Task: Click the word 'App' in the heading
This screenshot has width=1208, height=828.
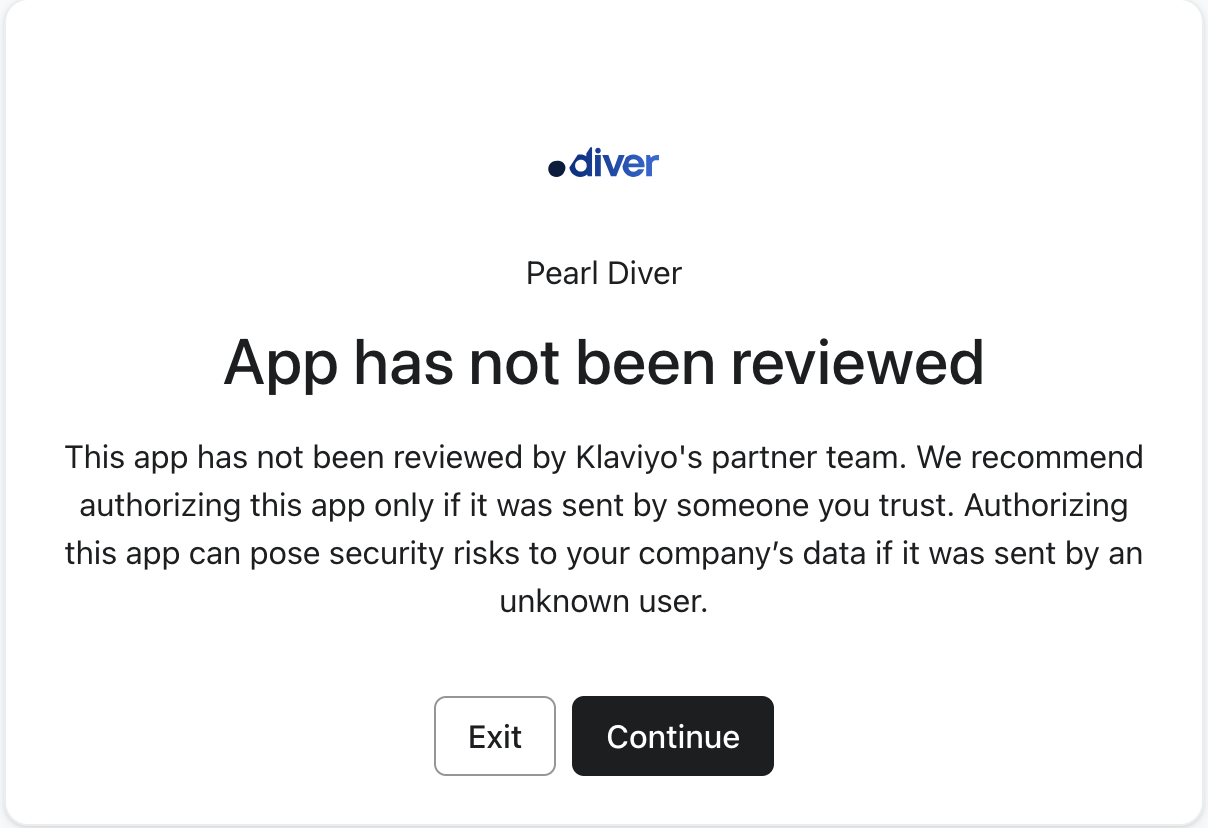Action: [x=283, y=364]
